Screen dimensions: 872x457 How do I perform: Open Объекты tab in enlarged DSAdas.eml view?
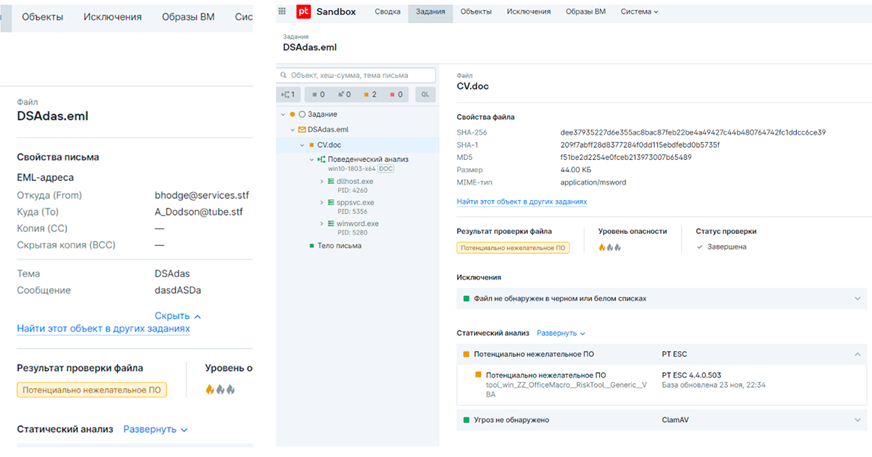click(x=42, y=17)
